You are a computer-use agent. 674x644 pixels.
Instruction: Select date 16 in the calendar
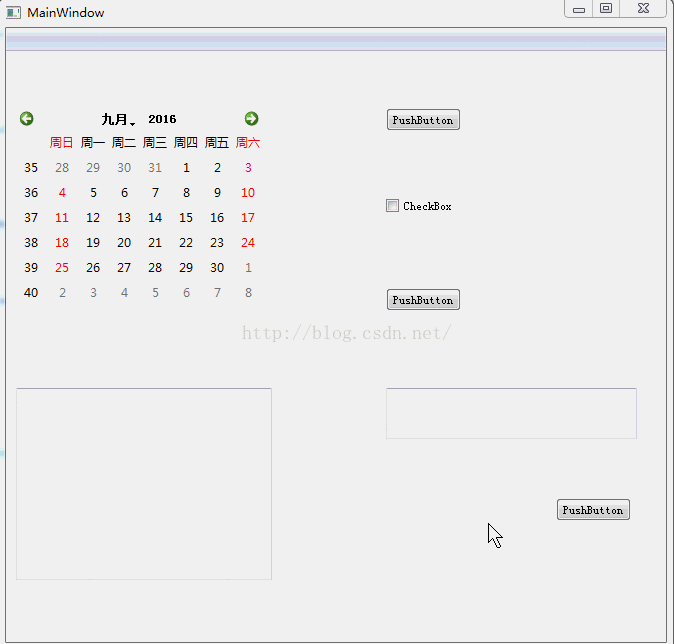[217, 218]
